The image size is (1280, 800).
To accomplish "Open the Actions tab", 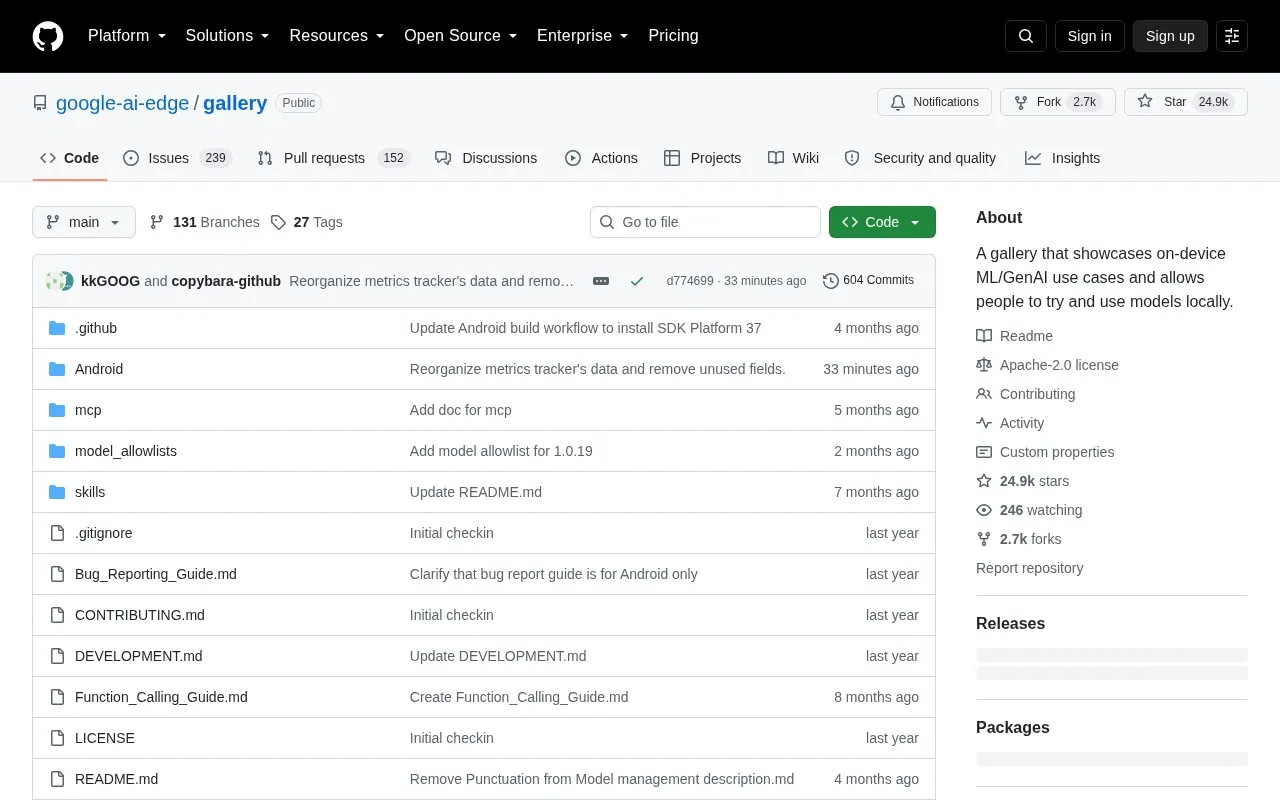I will coord(601,158).
